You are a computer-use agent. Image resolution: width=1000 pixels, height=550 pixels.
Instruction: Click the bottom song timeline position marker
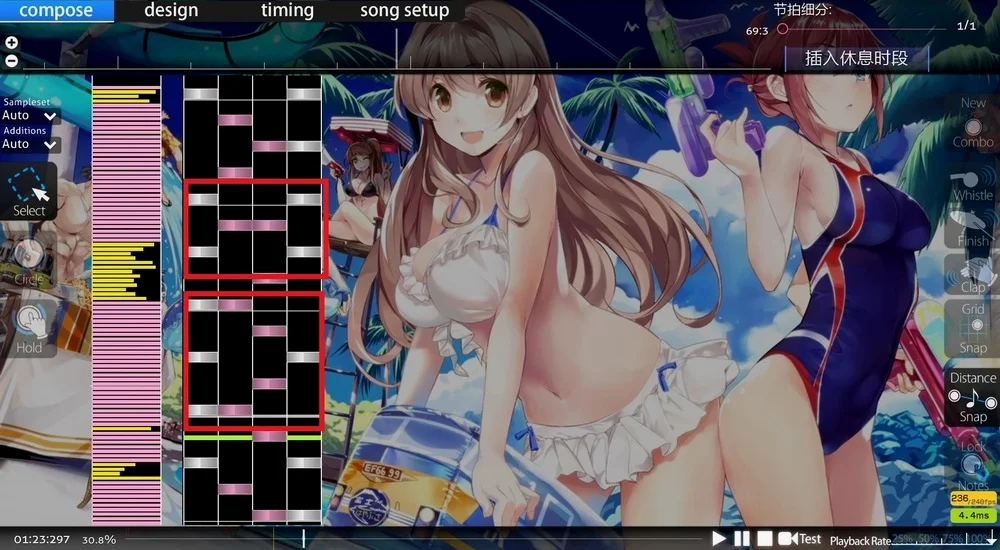[304, 538]
